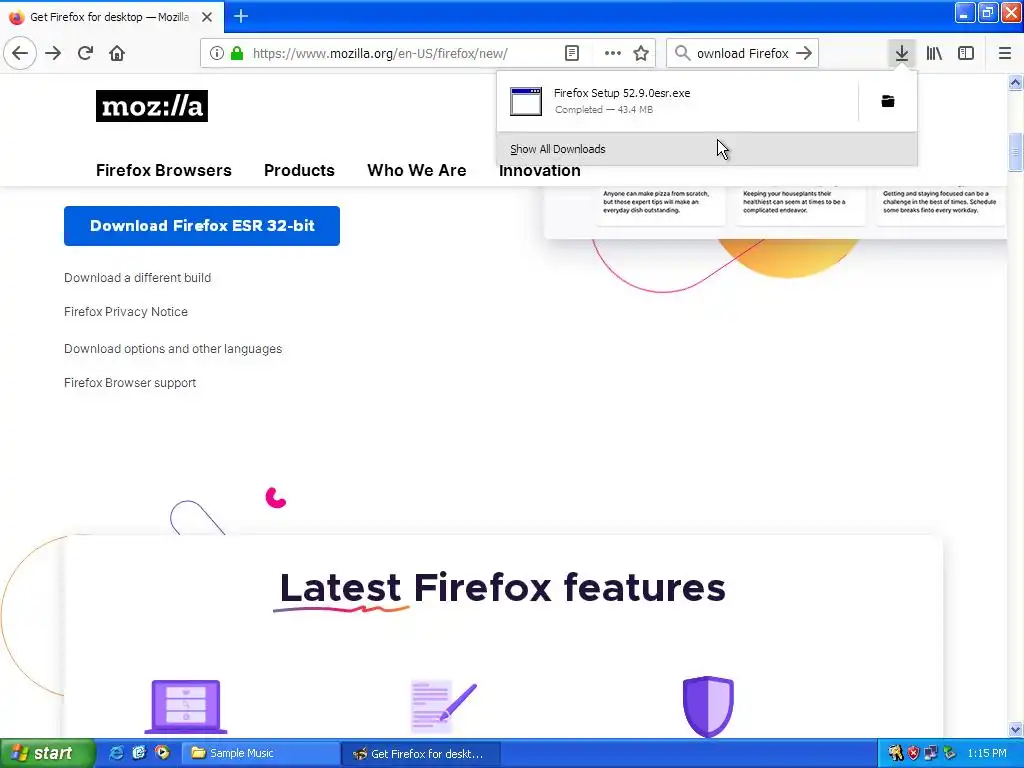The height and width of the screenshot is (768, 1024).
Task: Reload the current page
Action: click(x=85, y=53)
